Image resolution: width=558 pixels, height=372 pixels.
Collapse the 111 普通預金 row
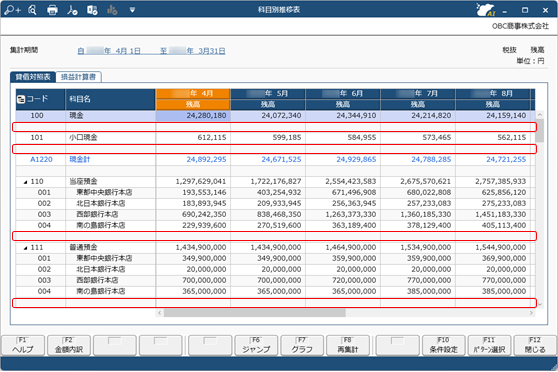click(25, 248)
